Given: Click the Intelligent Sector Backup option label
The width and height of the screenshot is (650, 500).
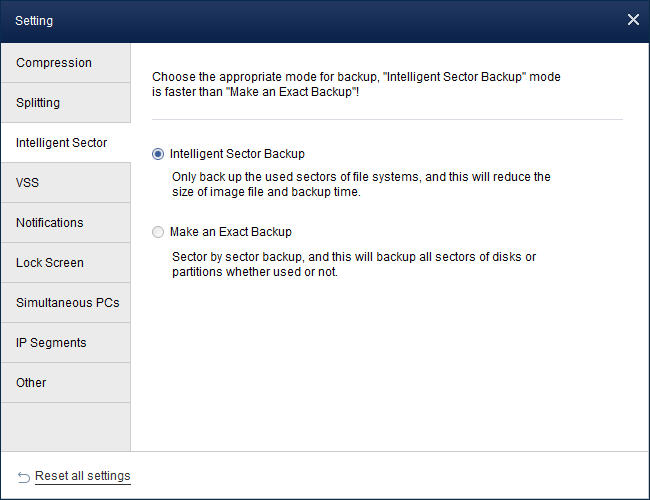Looking at the screenshot, I should (237, 154).
